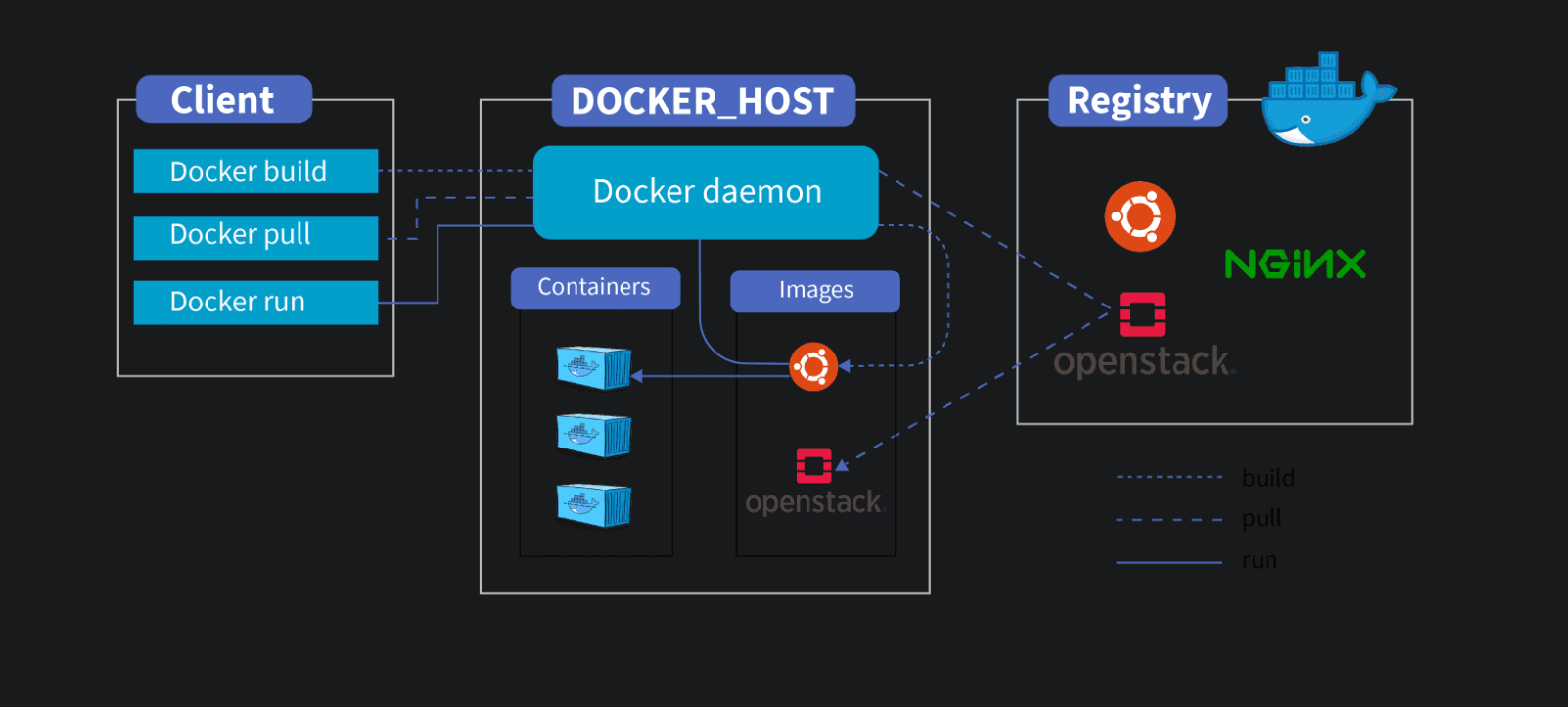Image resolution: width=1568 pixels, height=707 pixels.
Task: Click the Docker run box
Action: pyautogui.click(x=255, y=302)
